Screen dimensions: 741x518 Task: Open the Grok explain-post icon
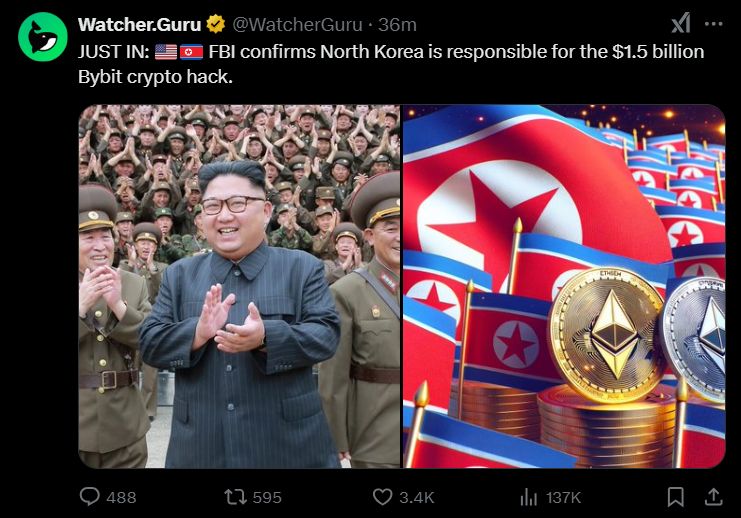tap(681, 23)
